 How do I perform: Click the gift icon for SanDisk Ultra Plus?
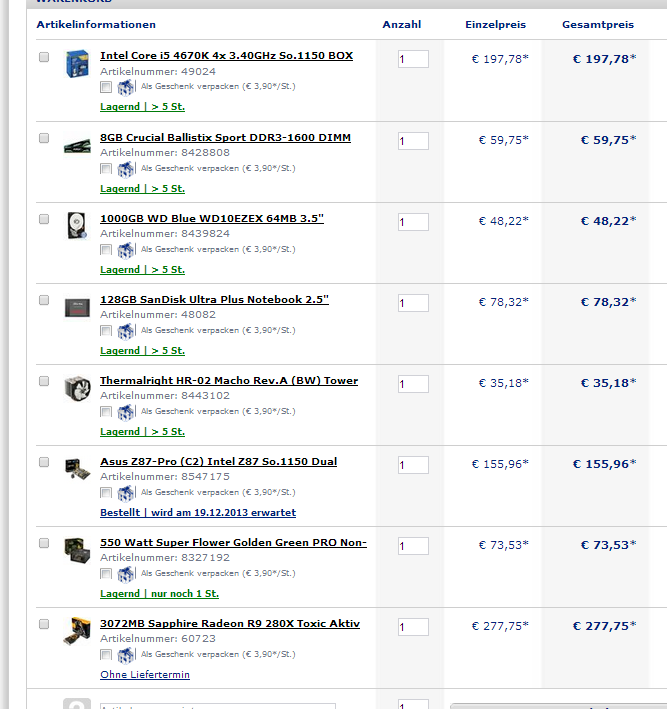pyautogui.click(x=125, y=331)
